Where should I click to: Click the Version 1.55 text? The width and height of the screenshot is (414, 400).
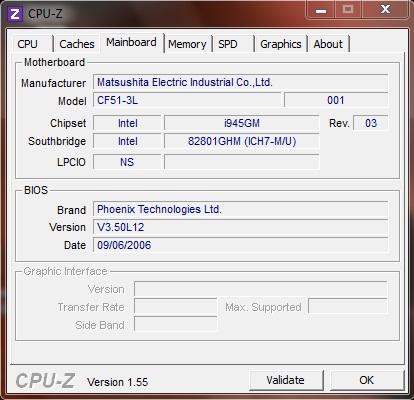tap(118, 382)
